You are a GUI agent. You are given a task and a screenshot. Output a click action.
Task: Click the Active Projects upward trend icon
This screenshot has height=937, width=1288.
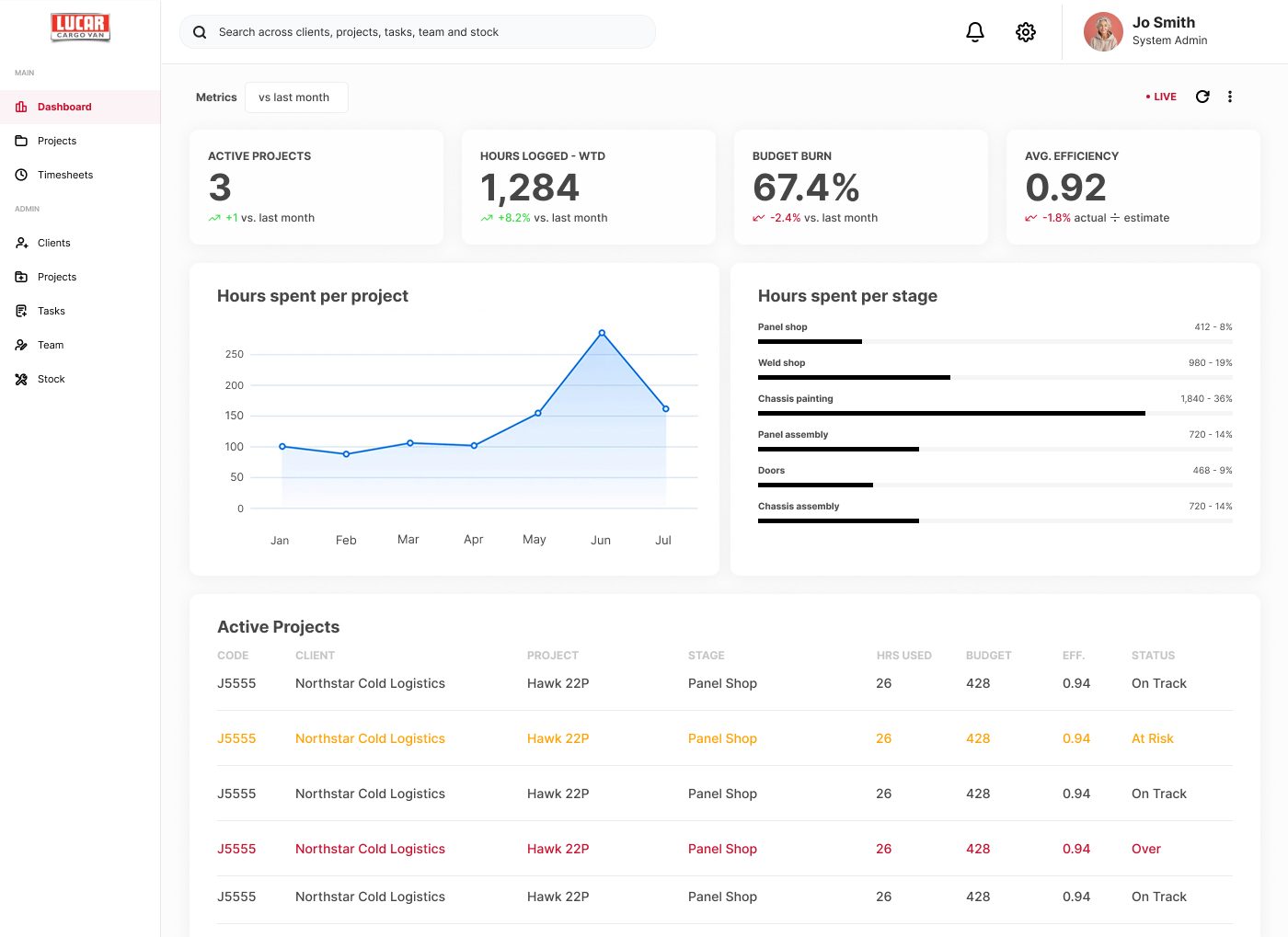pyautogui.click(x=214, y=218)
